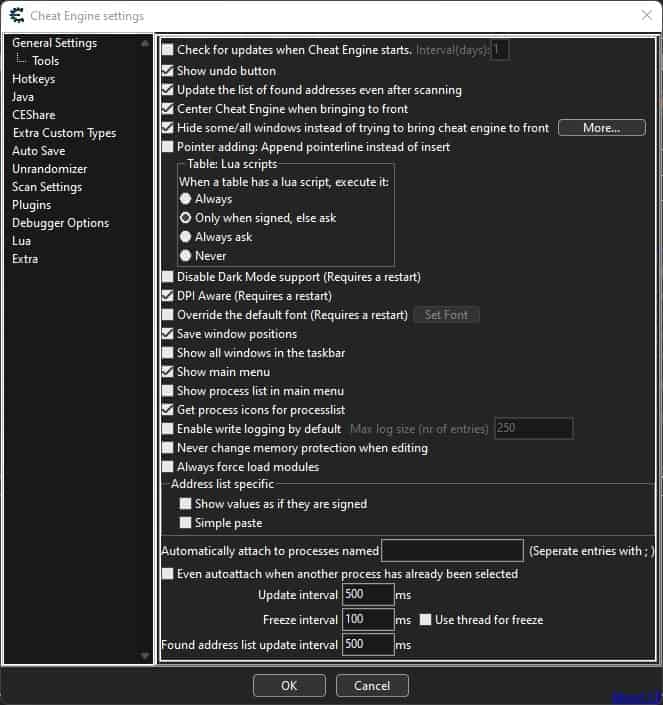The width and height of the screenshot is (663, 705).
Task: Confirm settings with the OK button
Action: (x=289, y=686)
